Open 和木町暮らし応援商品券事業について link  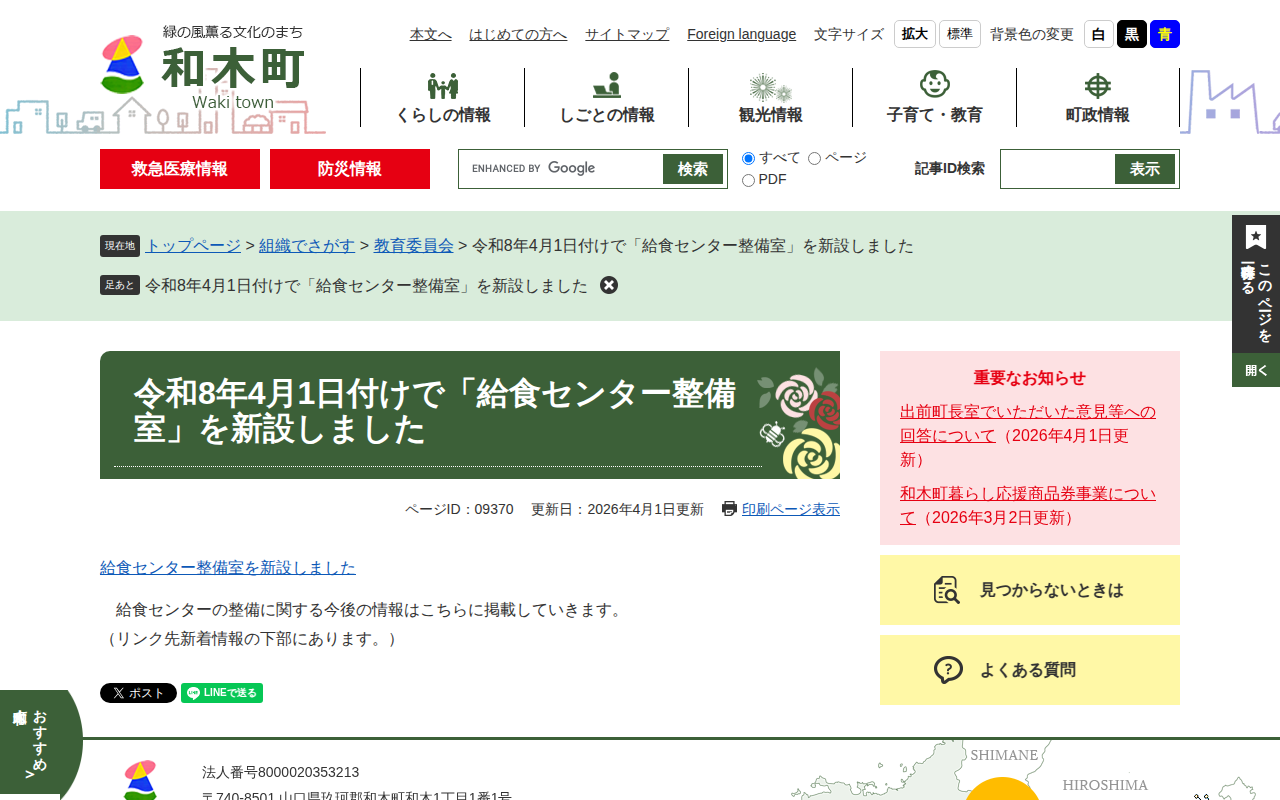[1028, 505]
